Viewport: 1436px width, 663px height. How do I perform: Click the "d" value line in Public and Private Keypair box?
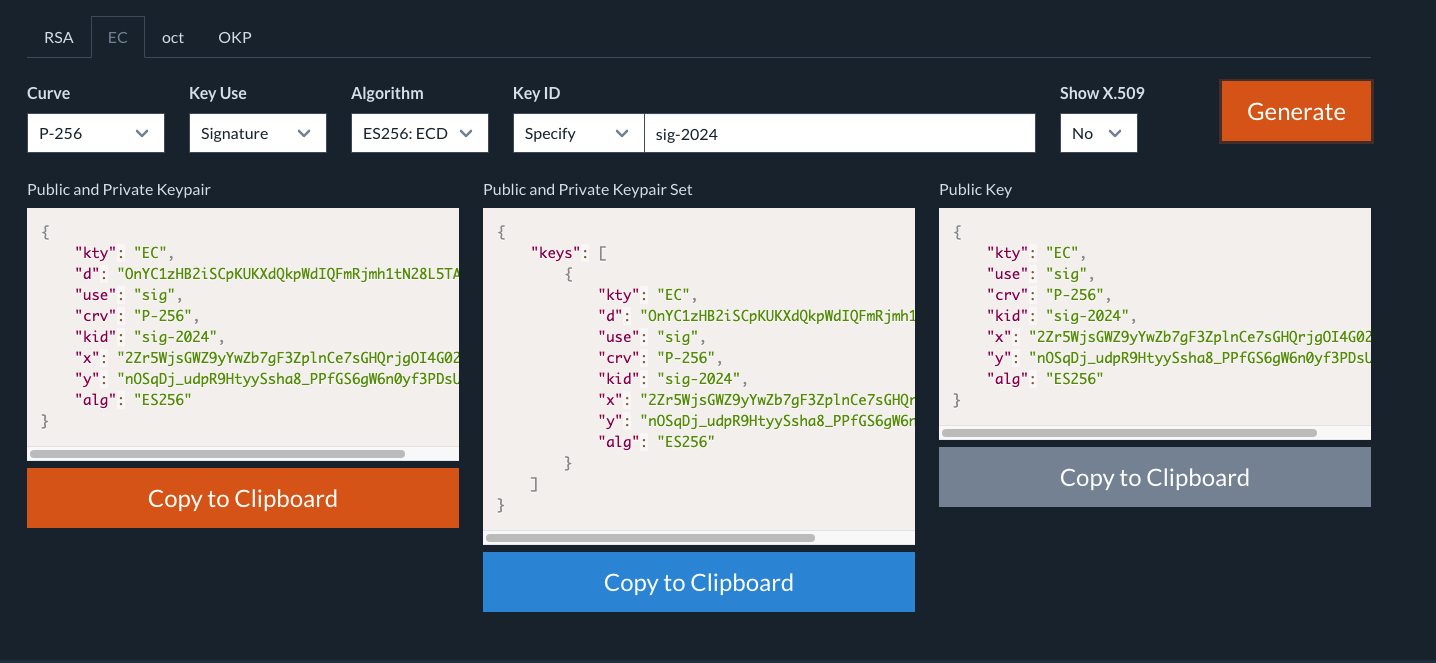tap(267, 274)
